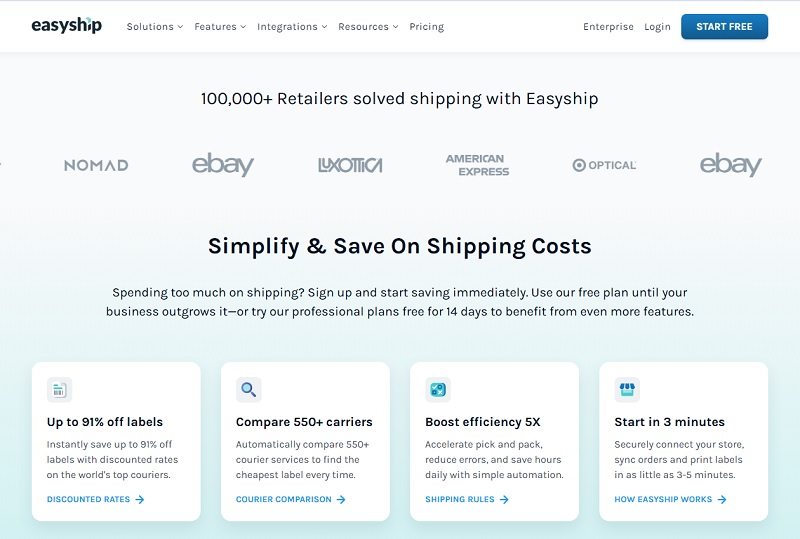The image size is (800, 539).
Task: Expand the Features dropdown menu
Action: [x=220, y=27]
